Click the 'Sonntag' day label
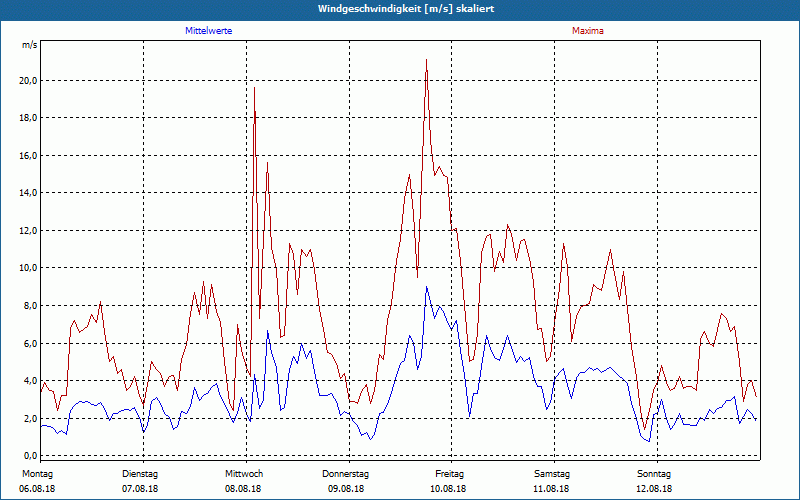Image resolution: width=800 pixels, height=500 pixels. pyautogui.click(x=654, y=474)
